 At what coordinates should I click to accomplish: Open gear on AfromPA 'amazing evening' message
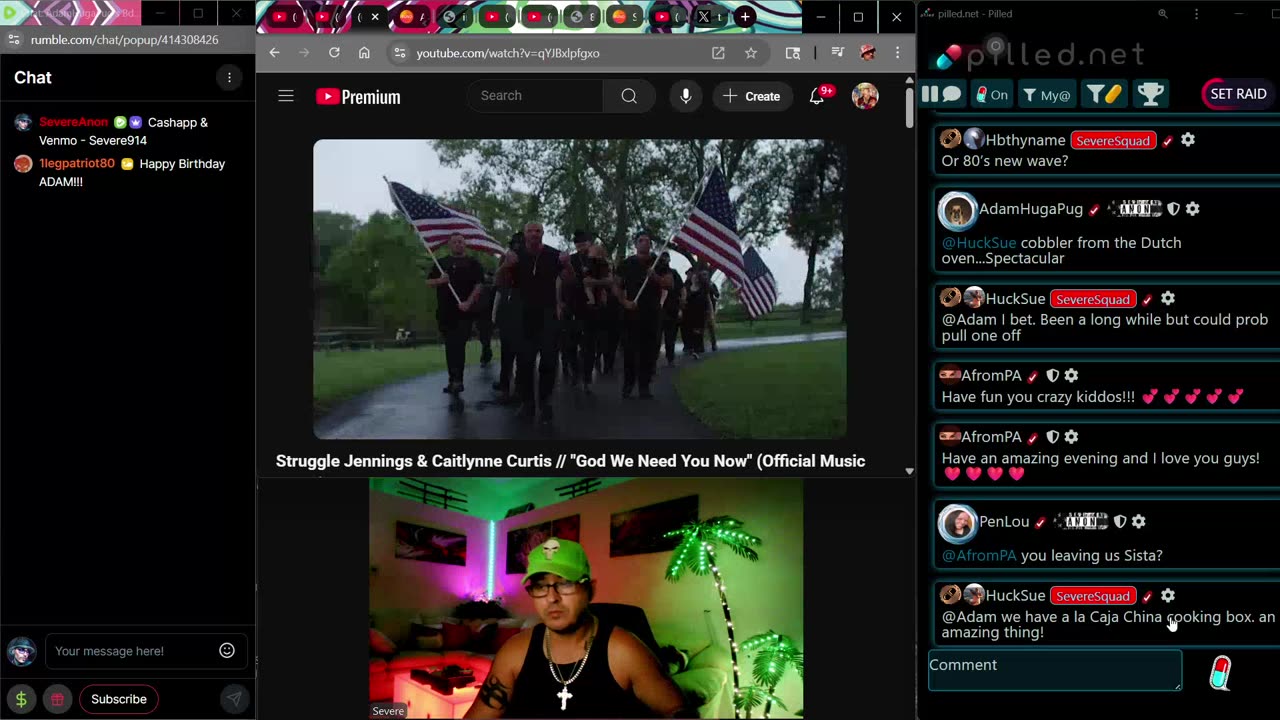(1071, 437)
